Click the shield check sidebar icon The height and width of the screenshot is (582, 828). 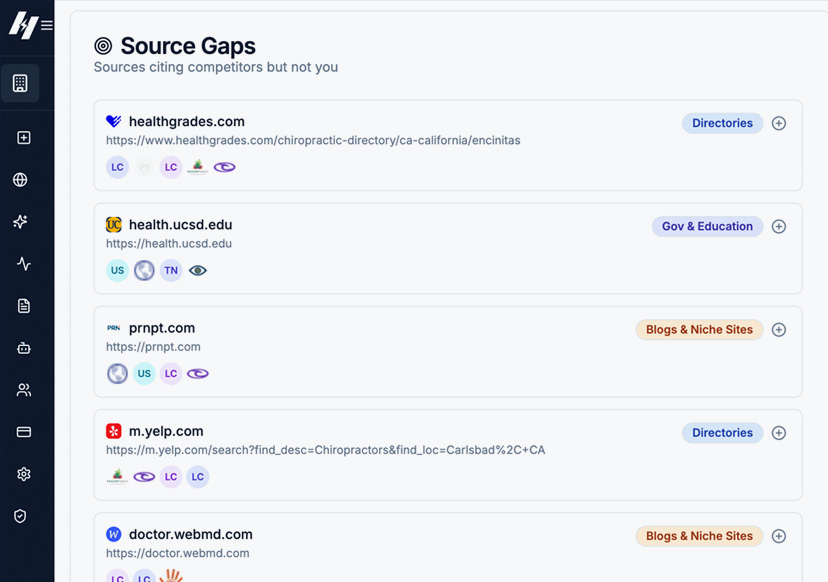tap(20, 516)
